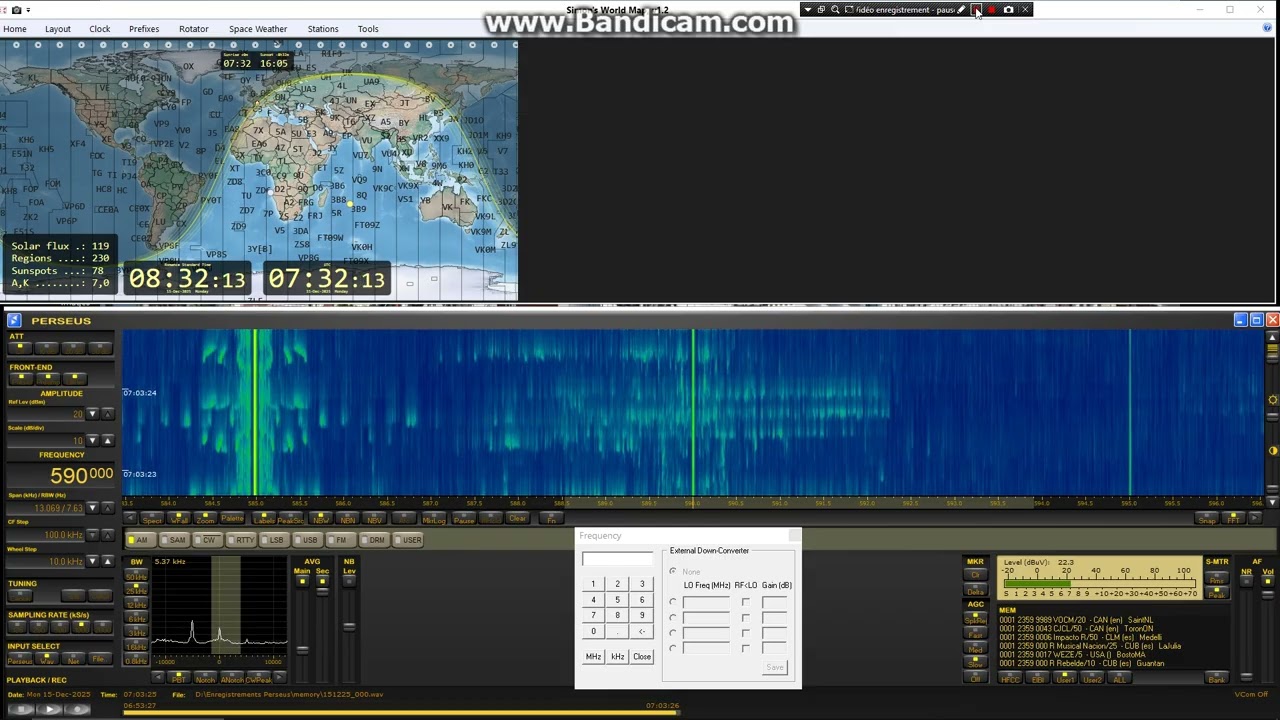Select 0.8kHz bandwidth filter

point(136,660)
